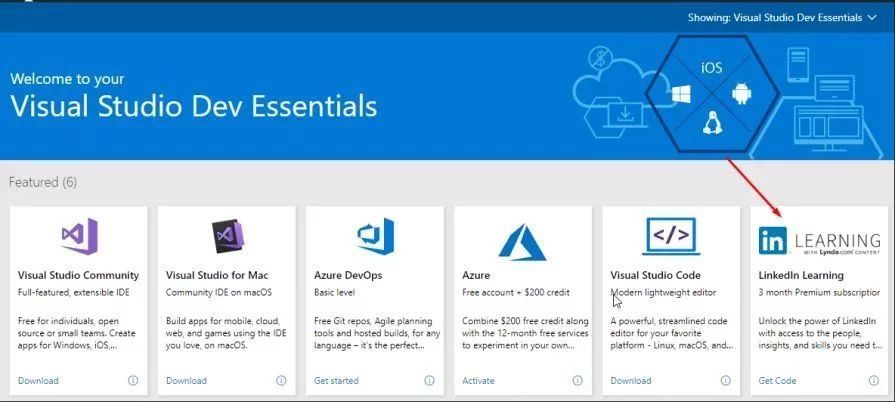Click the Visual Studio Code laptop icon

pyautogui.click(x=670, y=236)
